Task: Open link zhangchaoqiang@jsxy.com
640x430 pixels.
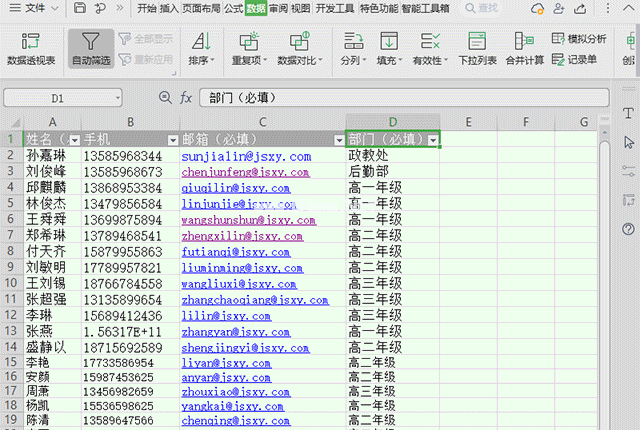Action: click(x=255, y=300)
